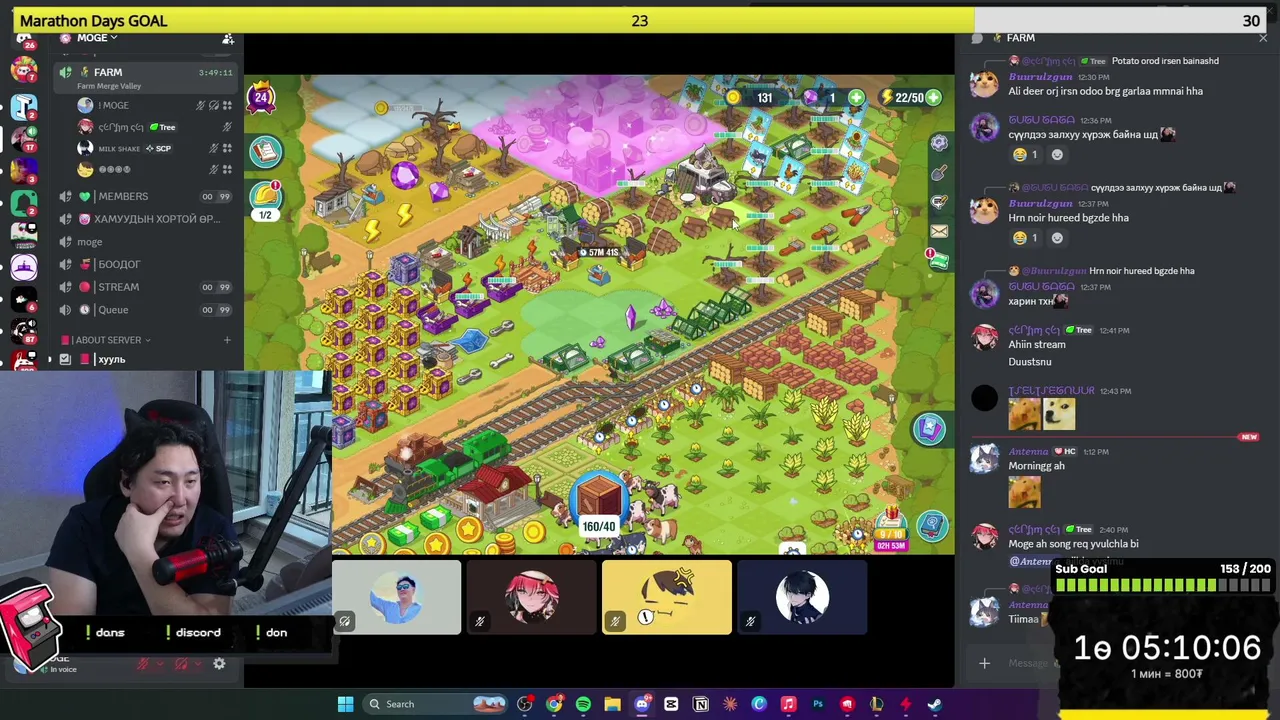This screenshot has width=1280, height=720.
Task: Select the sunglasses man avatar voice tile
Action: point(396,598)
